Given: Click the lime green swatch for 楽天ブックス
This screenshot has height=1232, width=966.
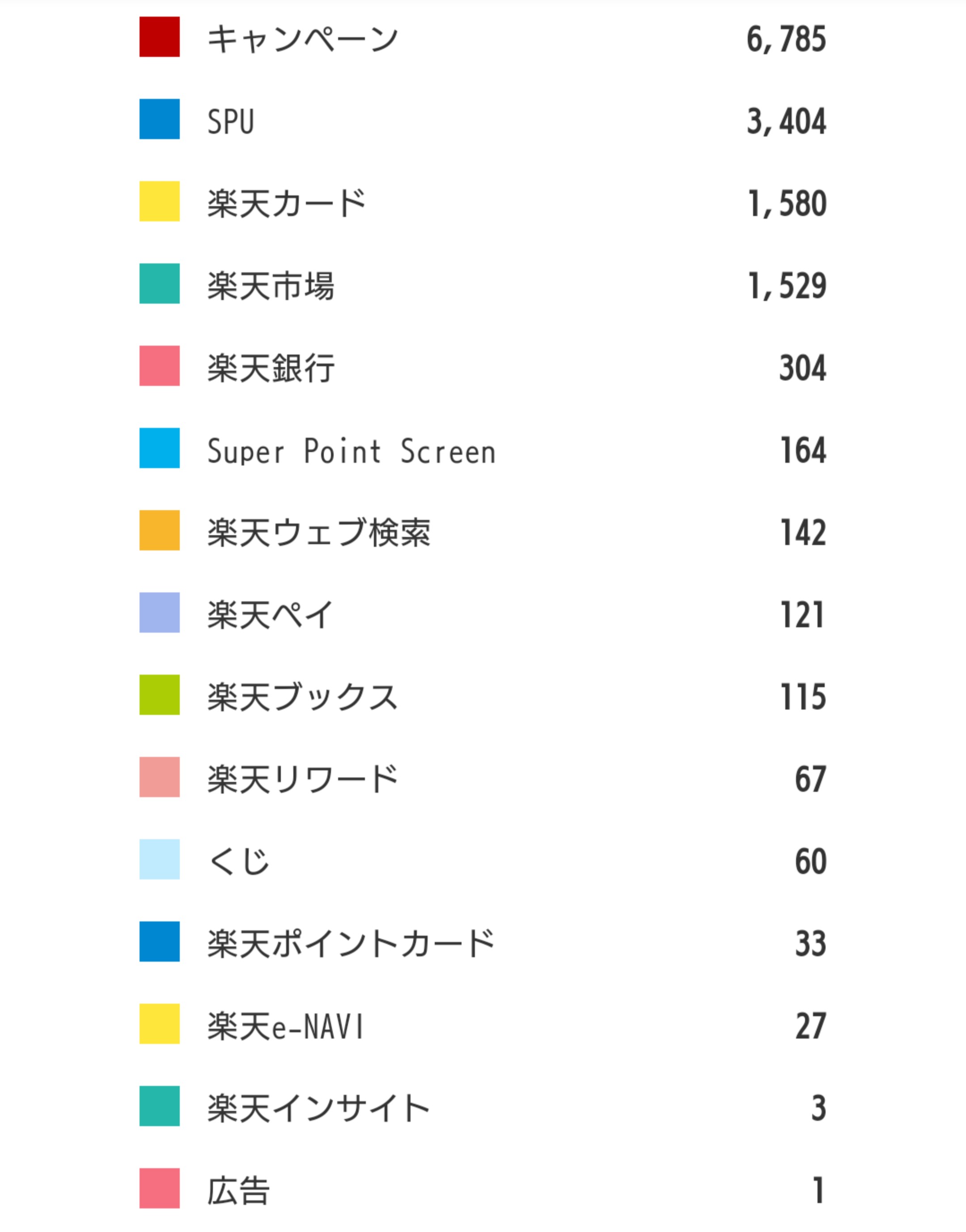Looking at the screenshot, I should (x=160, y=694).
